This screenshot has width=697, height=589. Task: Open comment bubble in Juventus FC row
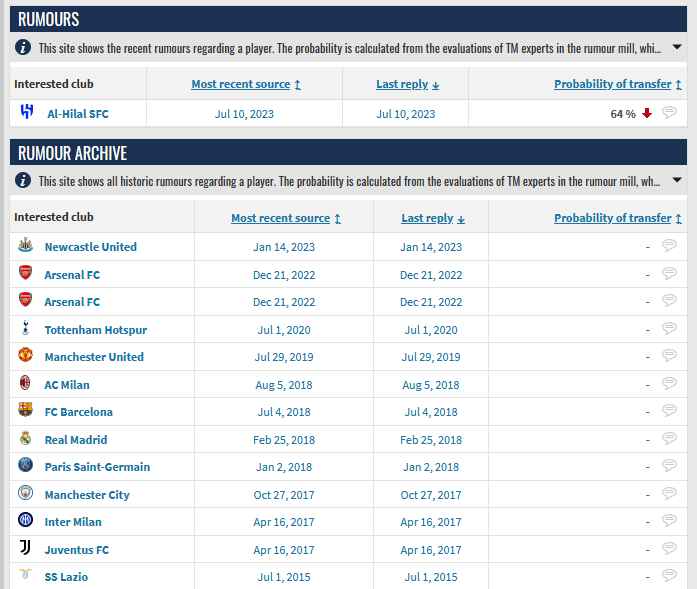tap(669, 549)
